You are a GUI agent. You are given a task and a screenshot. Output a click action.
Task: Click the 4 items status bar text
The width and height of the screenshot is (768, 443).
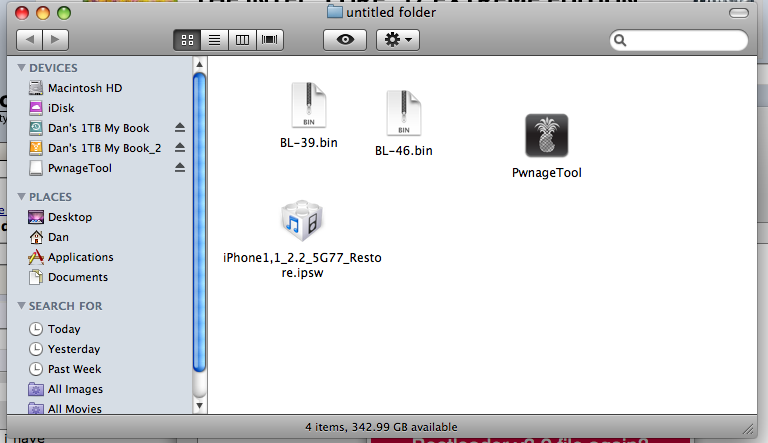coord(381,427)
